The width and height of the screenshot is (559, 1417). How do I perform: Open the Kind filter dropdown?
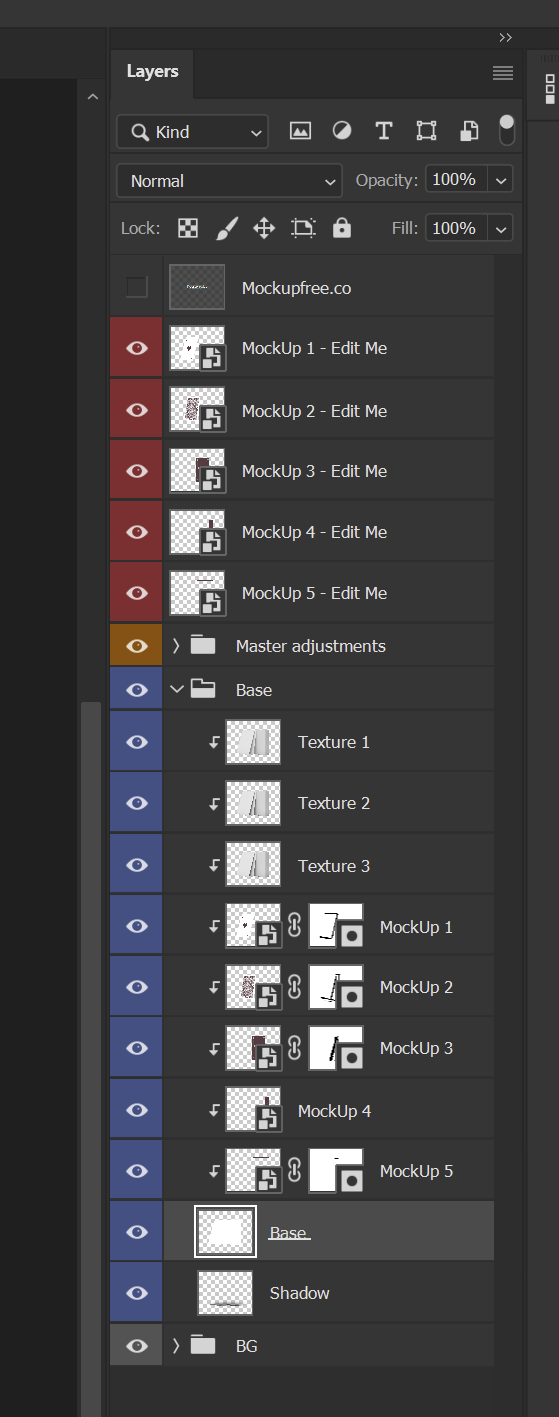point(192,131)
